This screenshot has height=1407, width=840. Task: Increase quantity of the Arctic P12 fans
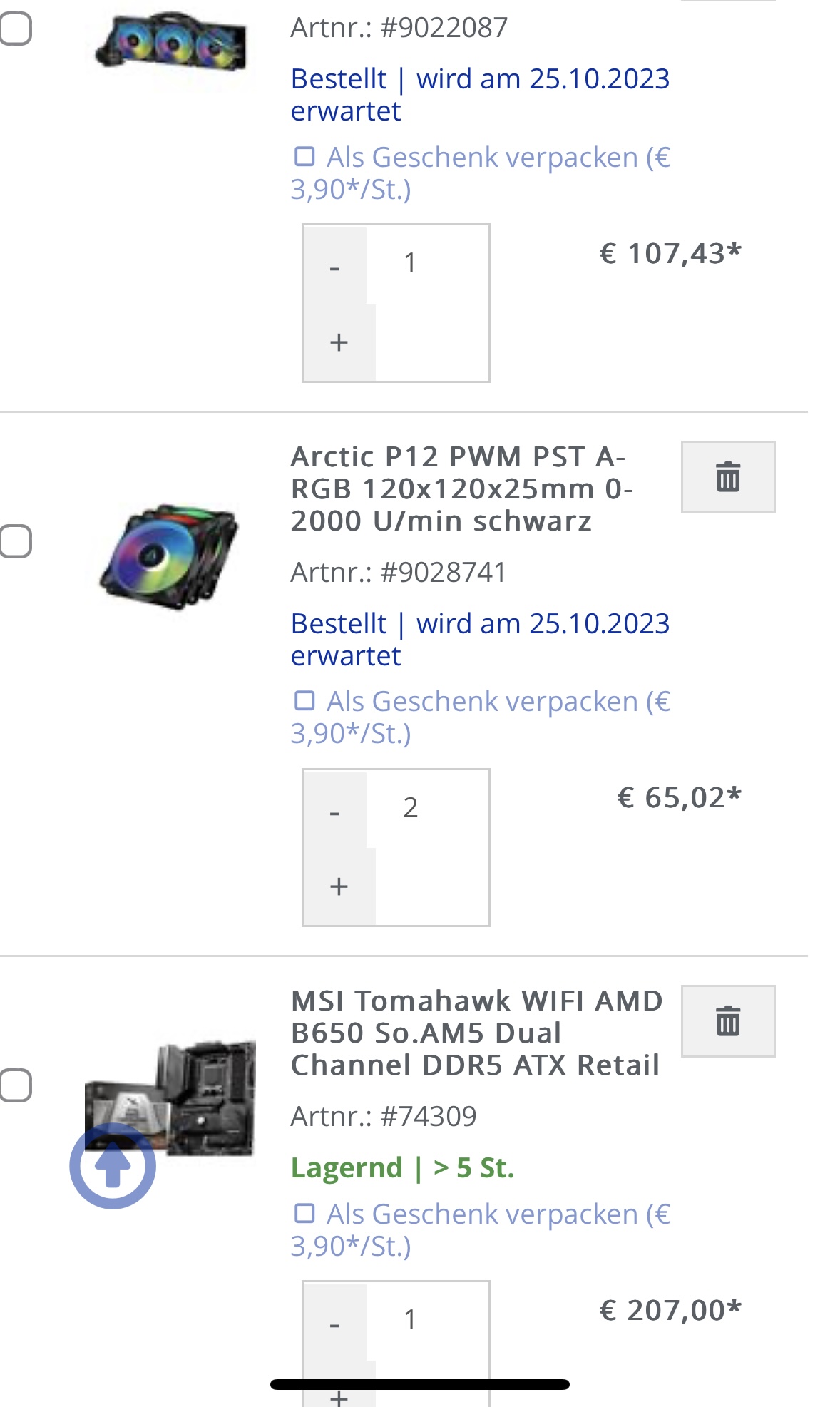click(x=339, y=886)
